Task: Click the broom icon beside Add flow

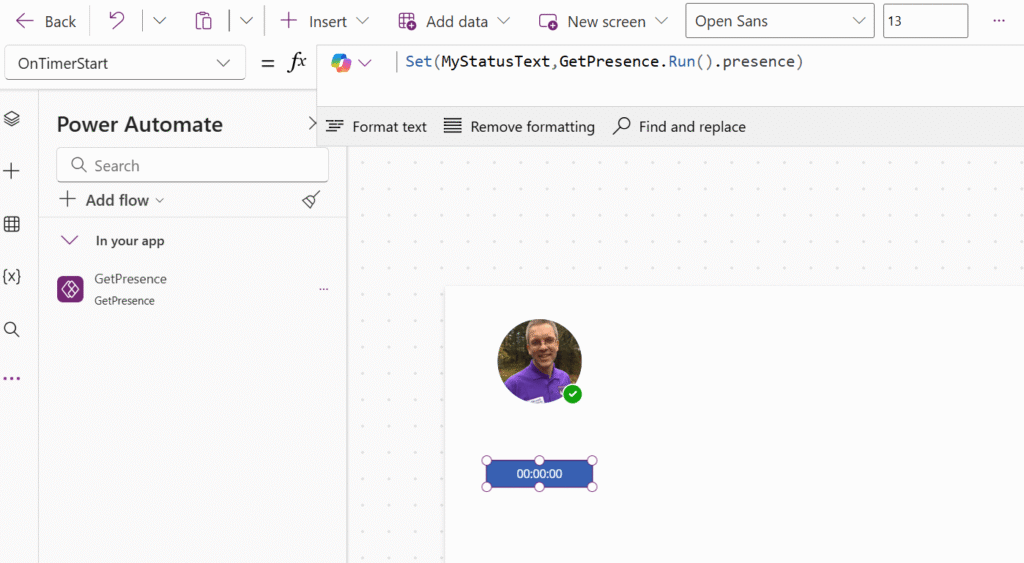Action: (312, 200)
